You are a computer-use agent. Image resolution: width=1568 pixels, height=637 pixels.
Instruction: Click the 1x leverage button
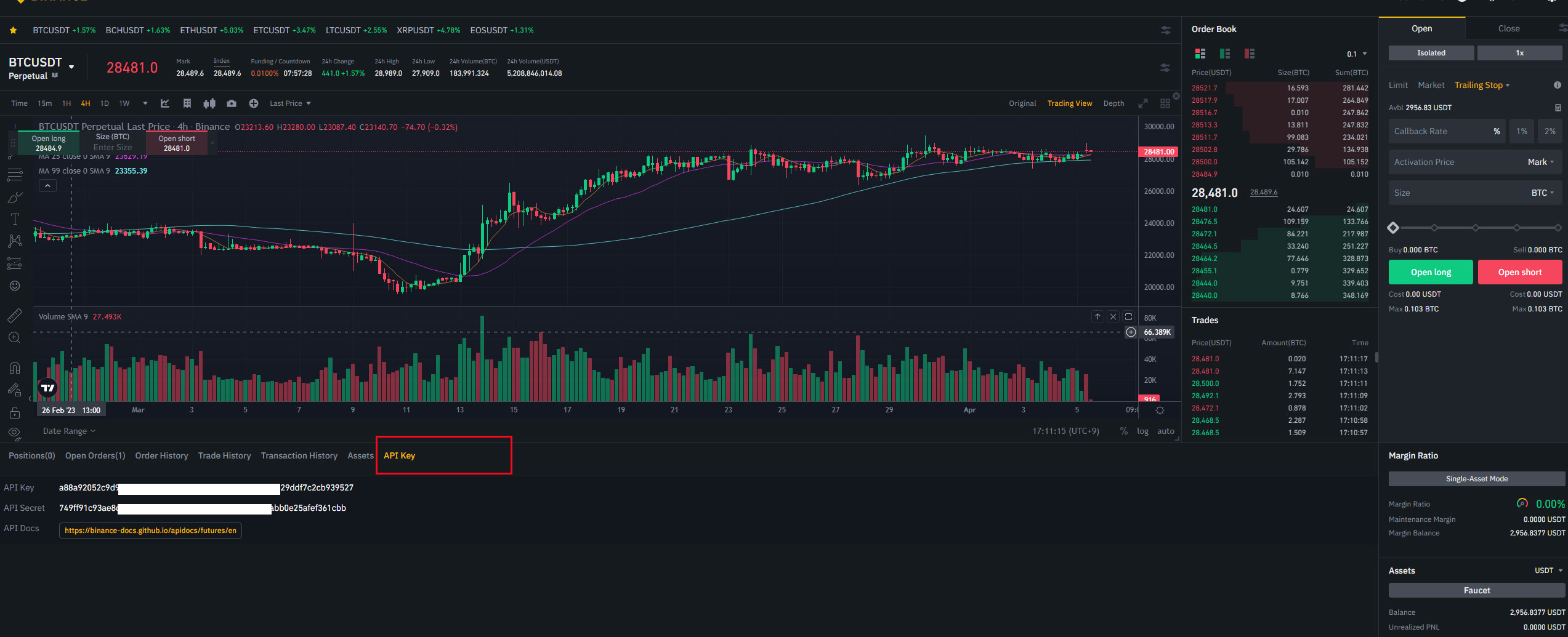pos(1520,53)
